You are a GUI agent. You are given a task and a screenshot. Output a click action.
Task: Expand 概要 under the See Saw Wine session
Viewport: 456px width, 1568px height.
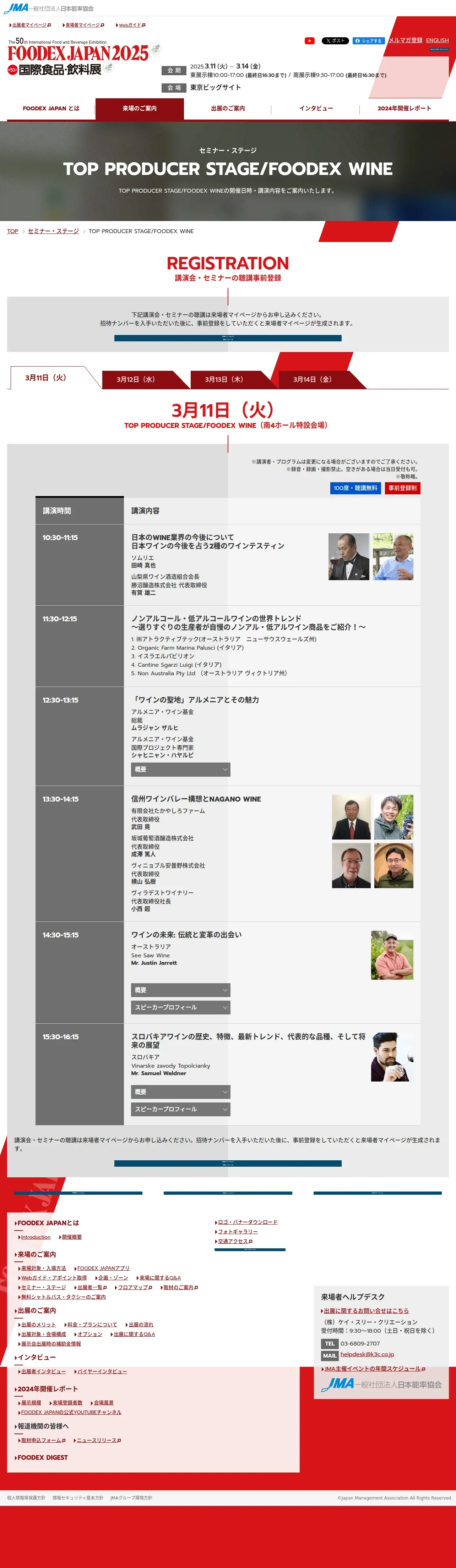(x=180, y=990)
